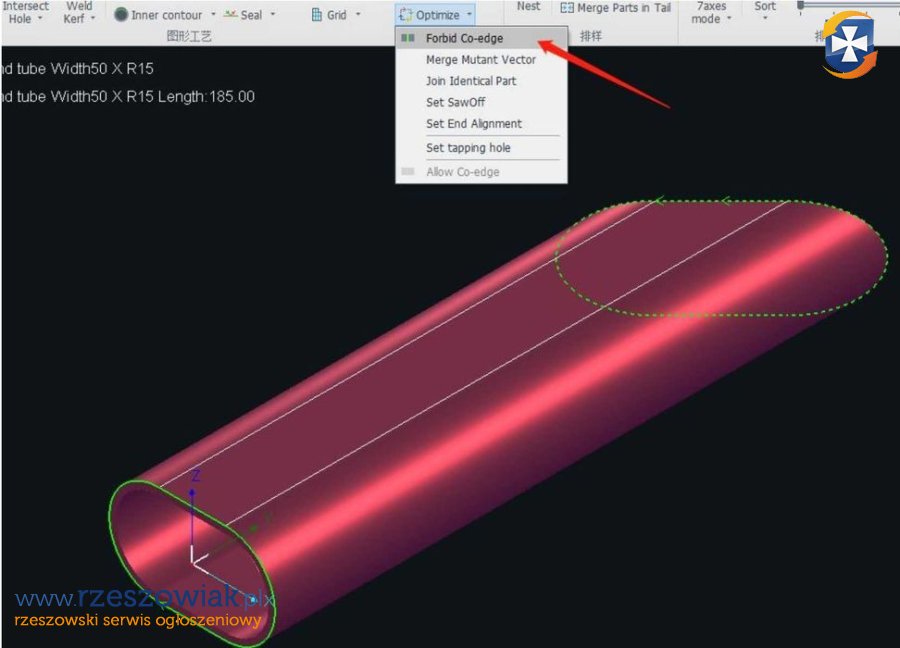Open the Grid dropdown arrow

click(x=358, y=14)
